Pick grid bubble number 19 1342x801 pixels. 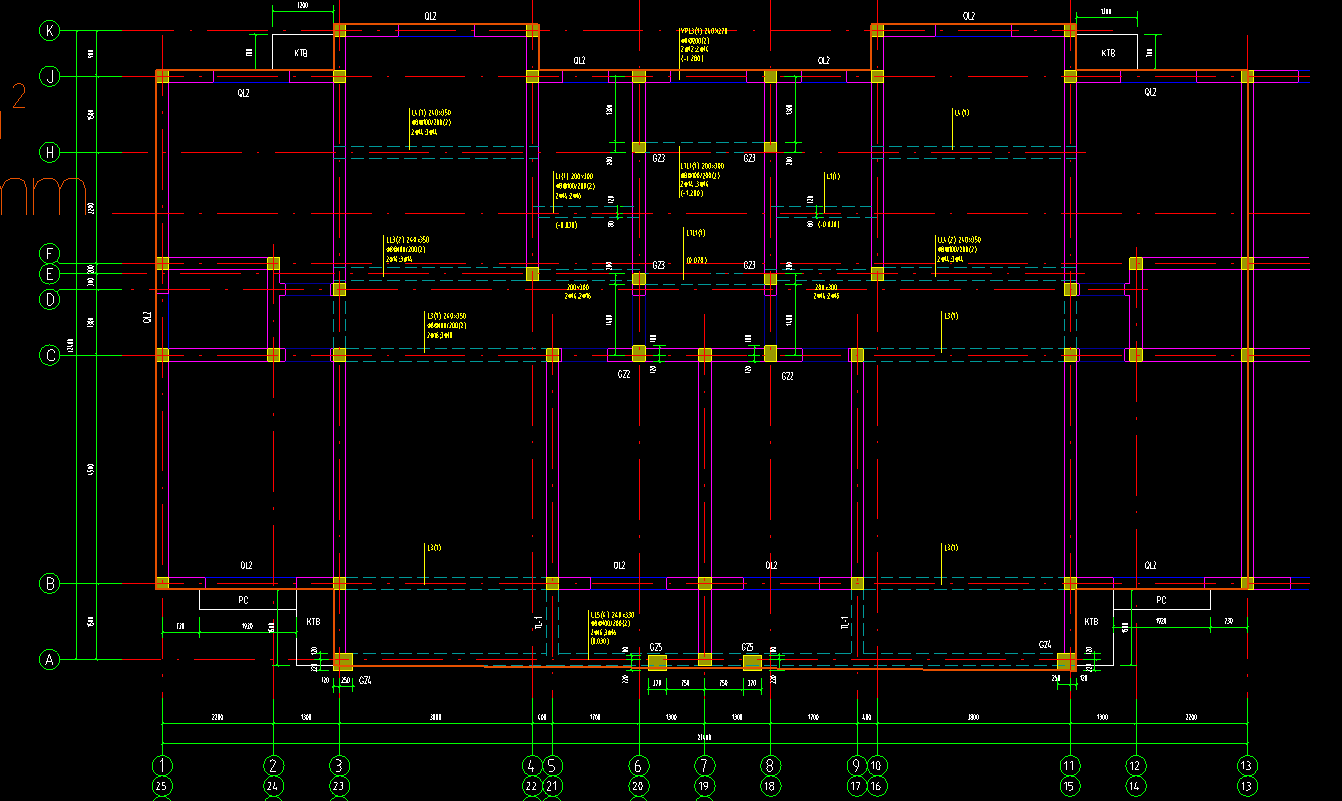pos(705,786)
